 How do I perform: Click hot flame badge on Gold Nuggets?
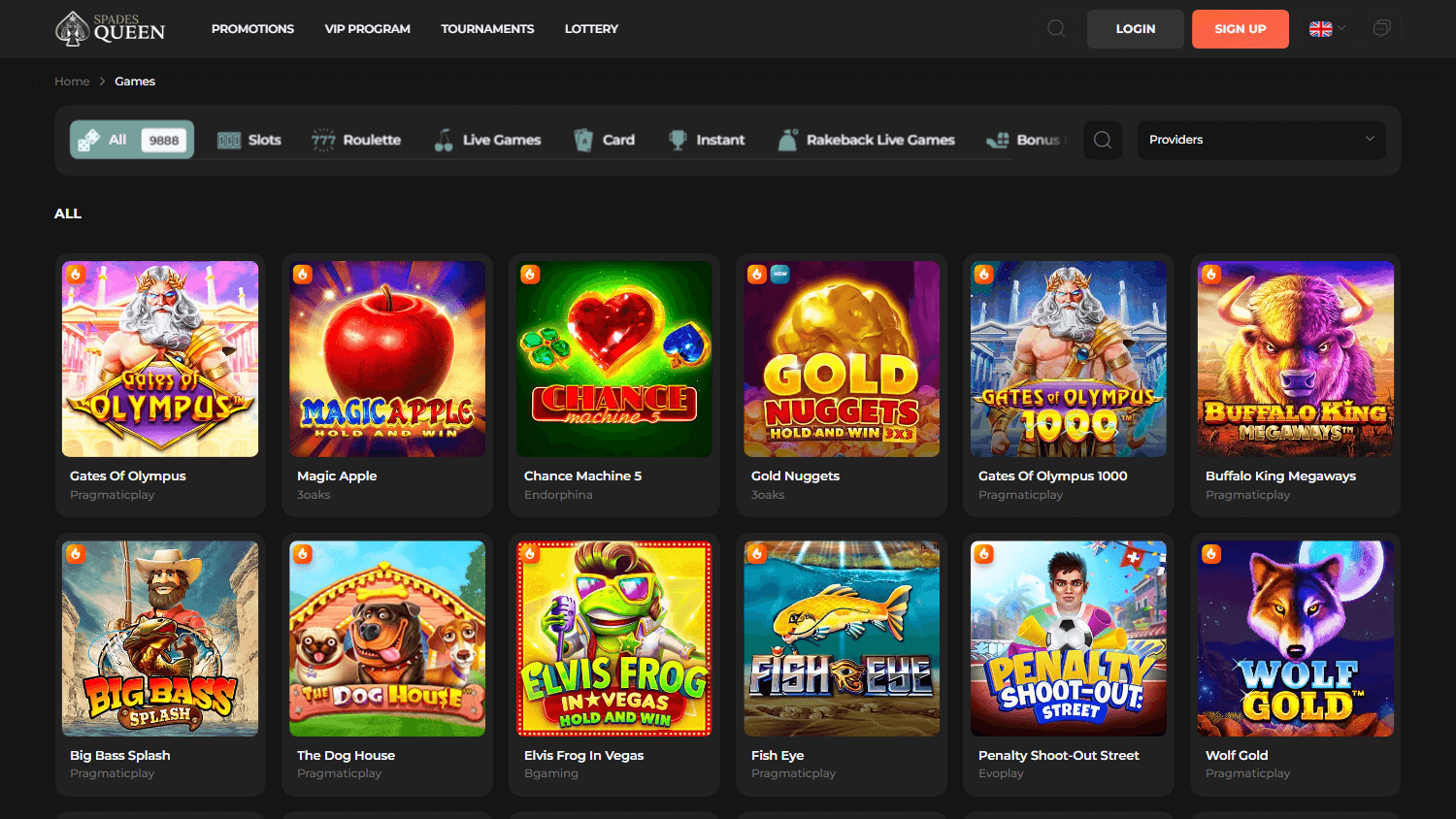tap(757, 275)
